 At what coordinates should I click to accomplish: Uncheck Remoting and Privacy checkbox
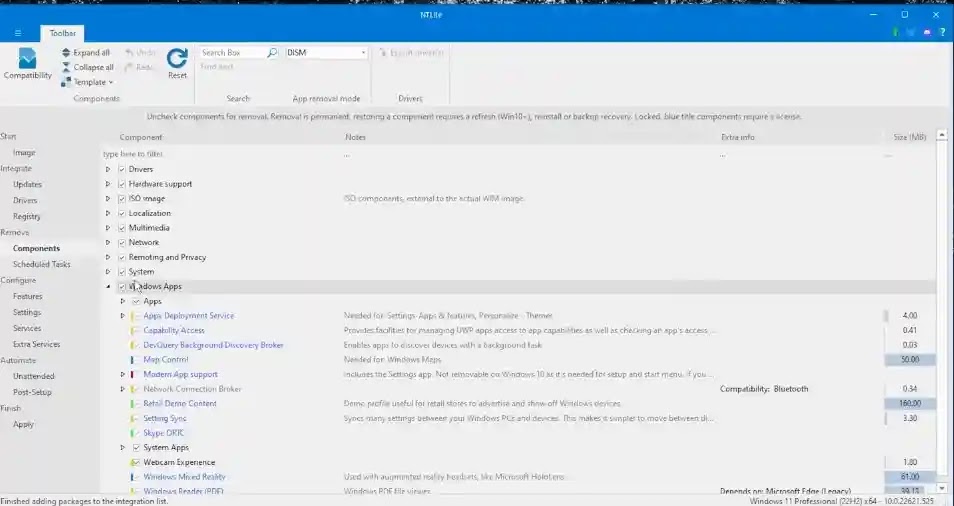(122, 257)
